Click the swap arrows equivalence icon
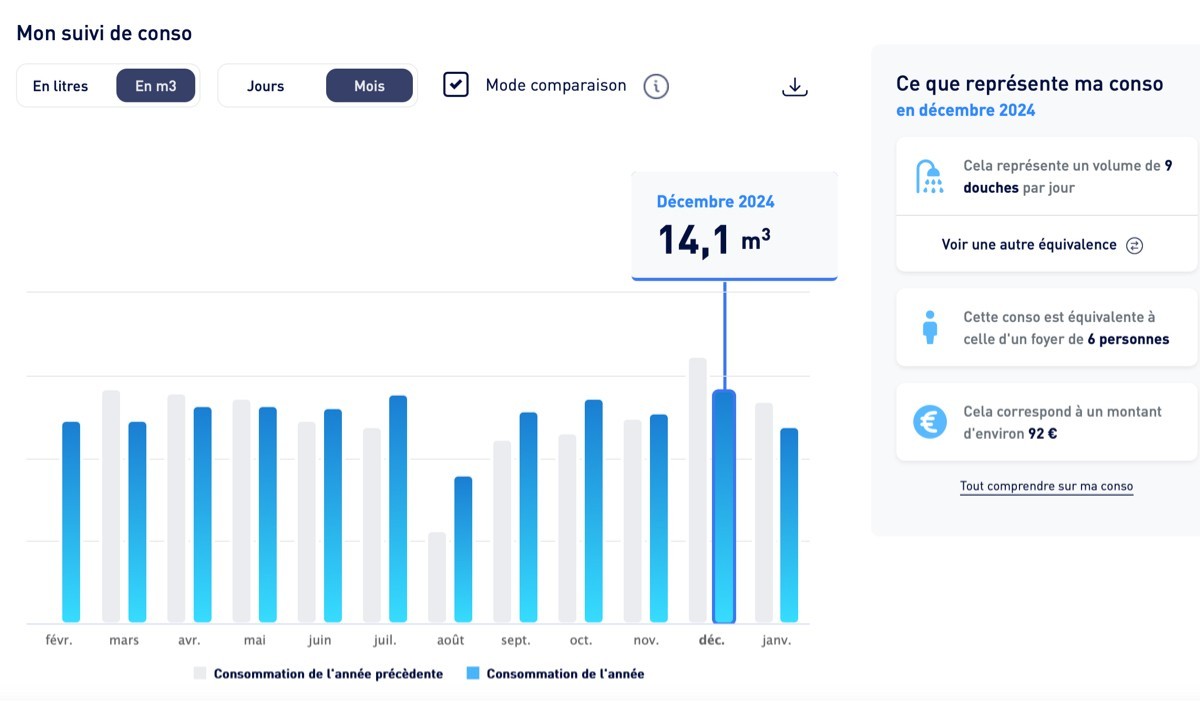Image resolution: width=1200 pixels, height=701 pixels. pyautogui.click(x=1134, y=245)
